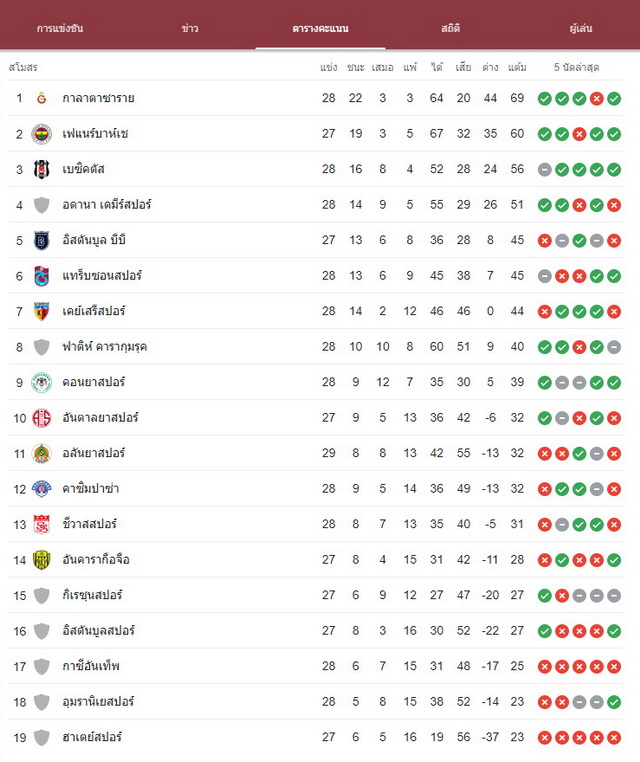Click Galatasaray's red loss indicator
640x762 pixels.
(x=597, y=99)
